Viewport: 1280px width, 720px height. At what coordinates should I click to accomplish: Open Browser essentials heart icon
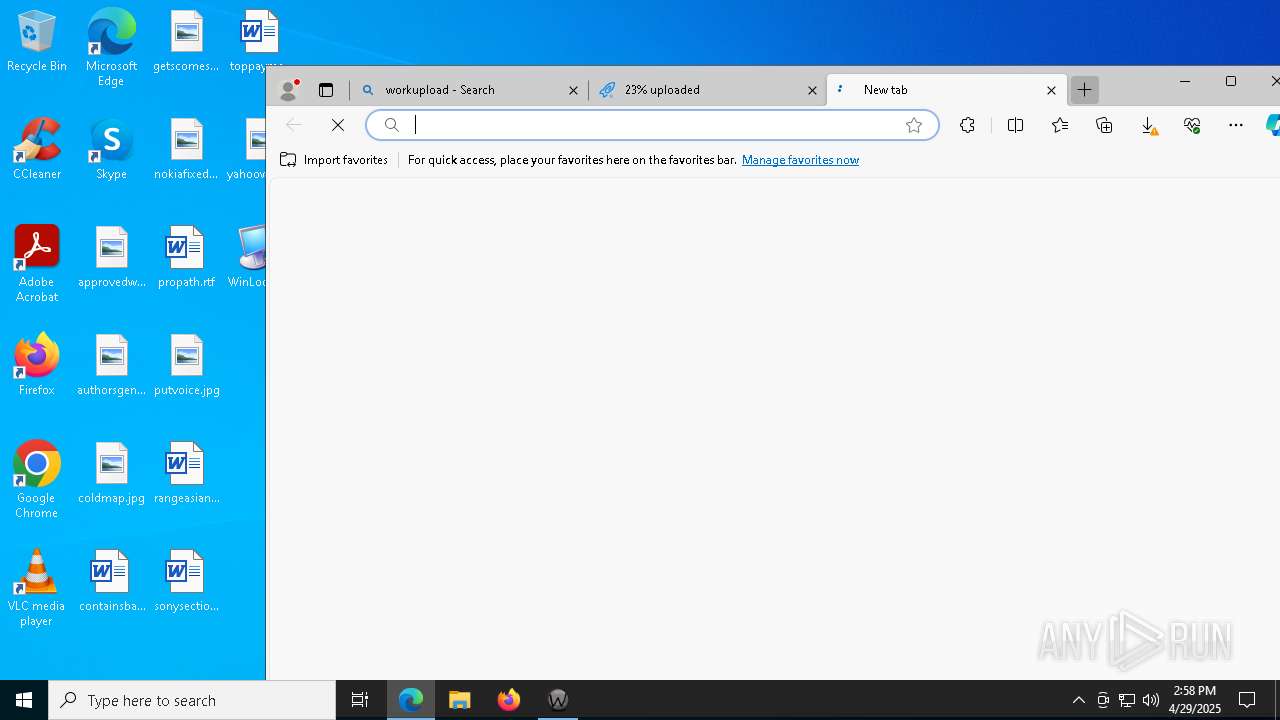pyautogui.click(x=1192, y=125)
